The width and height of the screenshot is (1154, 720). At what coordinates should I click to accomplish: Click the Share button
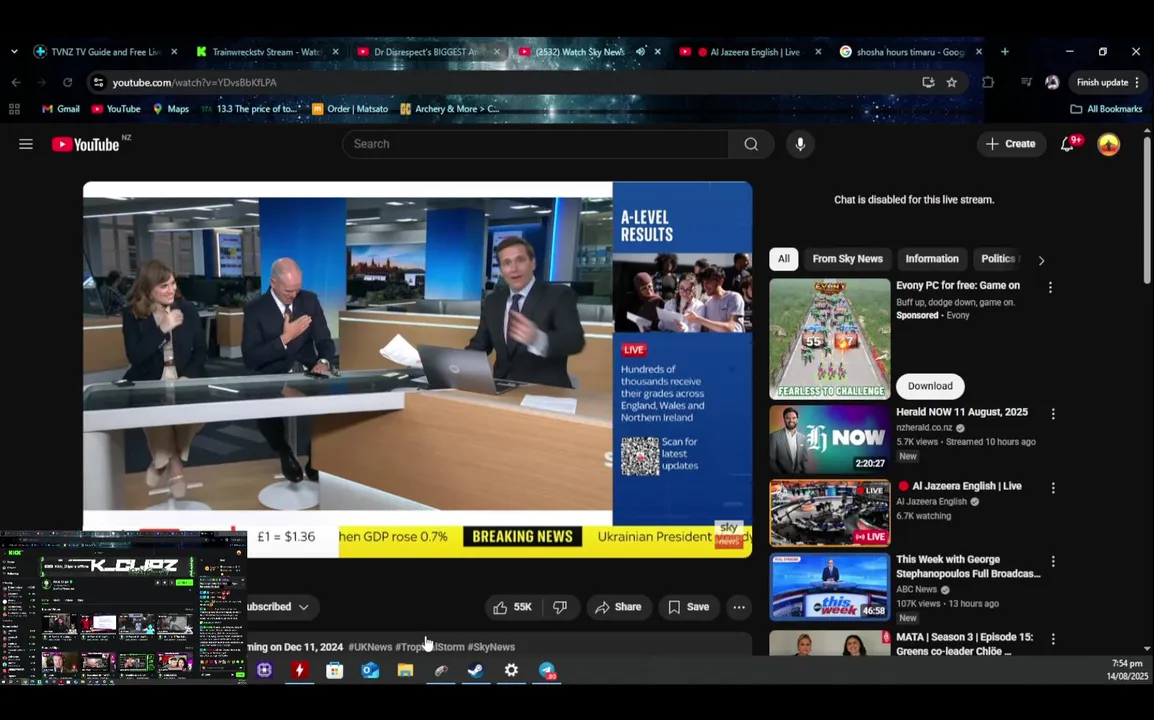coord(618,607)
